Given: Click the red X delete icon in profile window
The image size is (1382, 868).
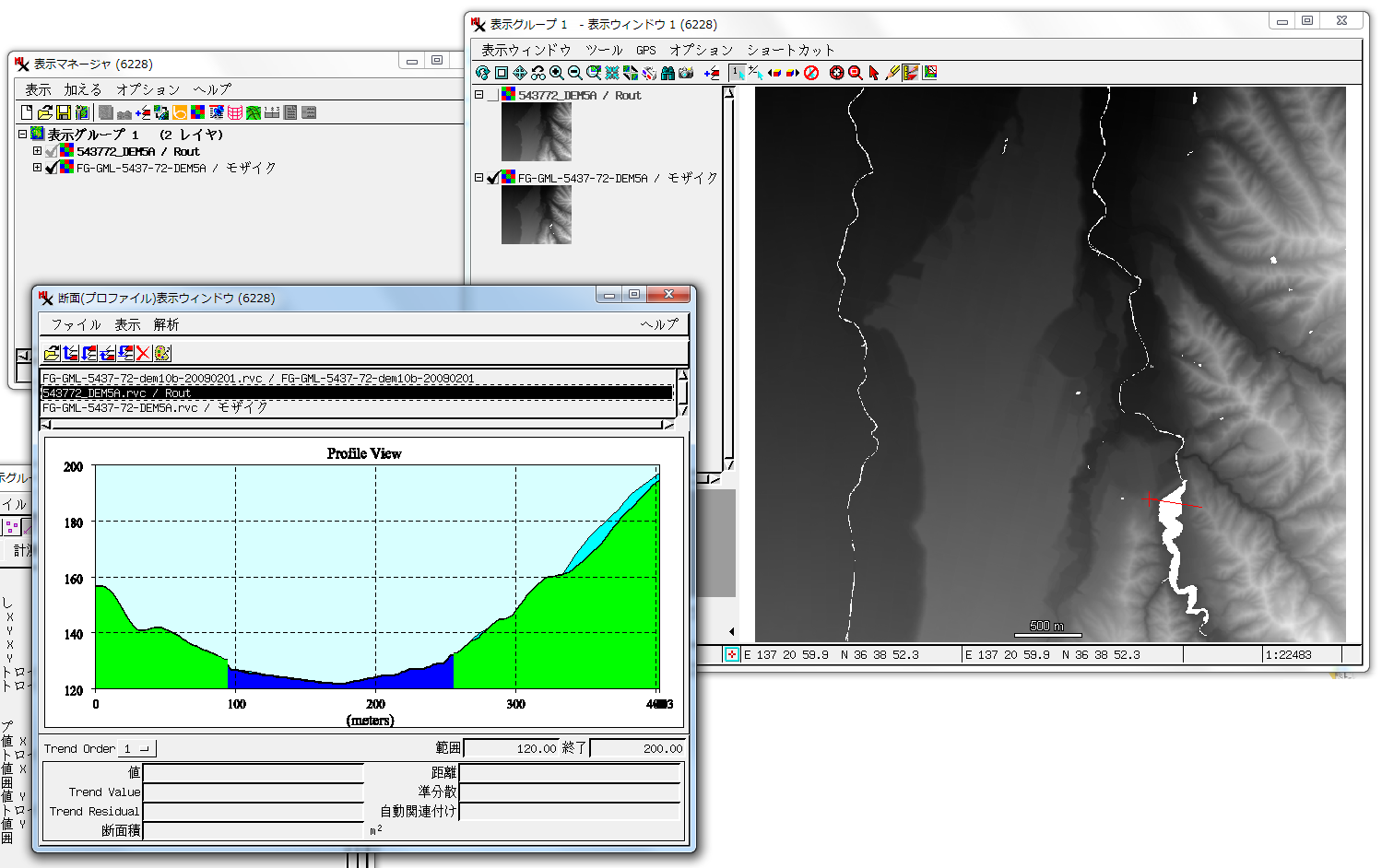Looking at the screenshot, I should click(x=144, y=353).
